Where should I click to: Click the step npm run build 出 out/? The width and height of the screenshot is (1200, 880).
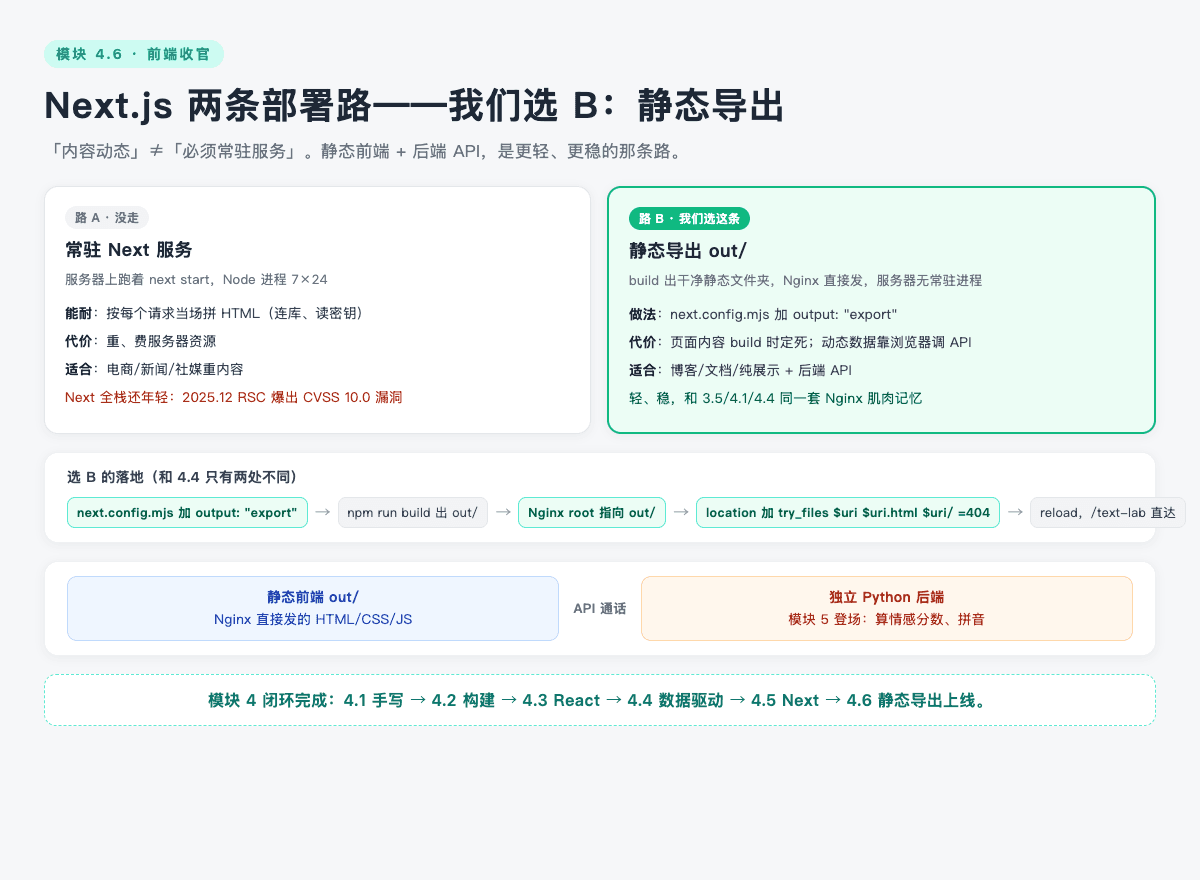pos(412,513)
